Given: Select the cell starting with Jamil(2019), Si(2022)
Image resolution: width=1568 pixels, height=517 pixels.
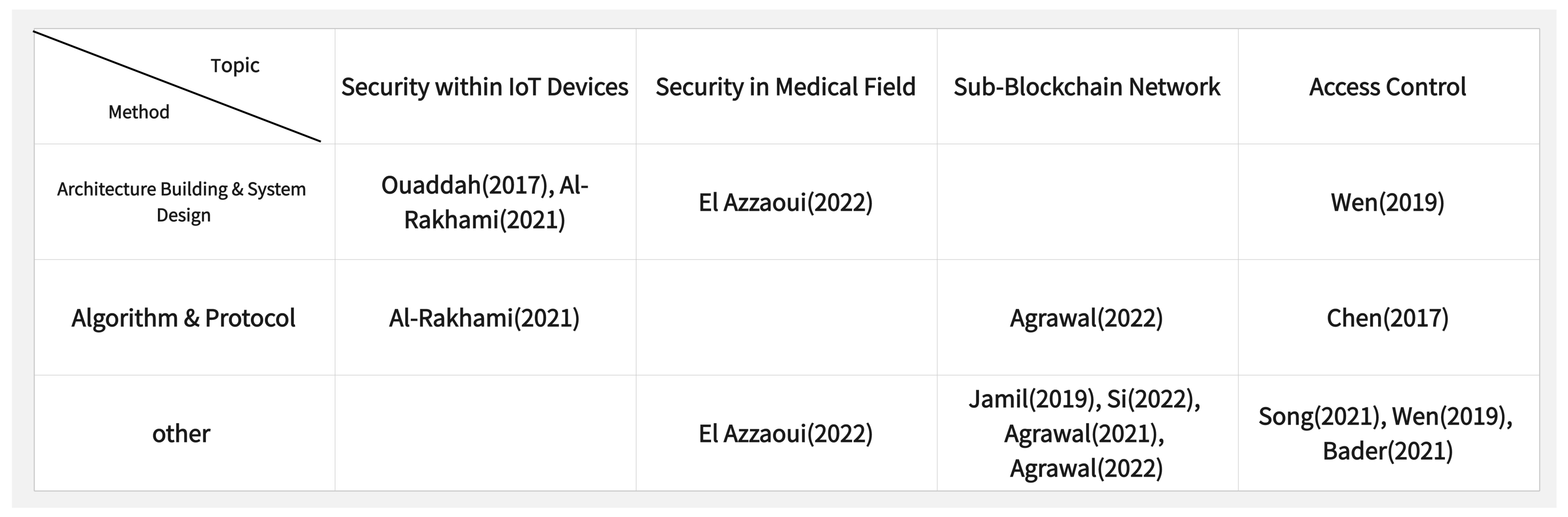Looking at the screenshot, I should [1087, 434].
